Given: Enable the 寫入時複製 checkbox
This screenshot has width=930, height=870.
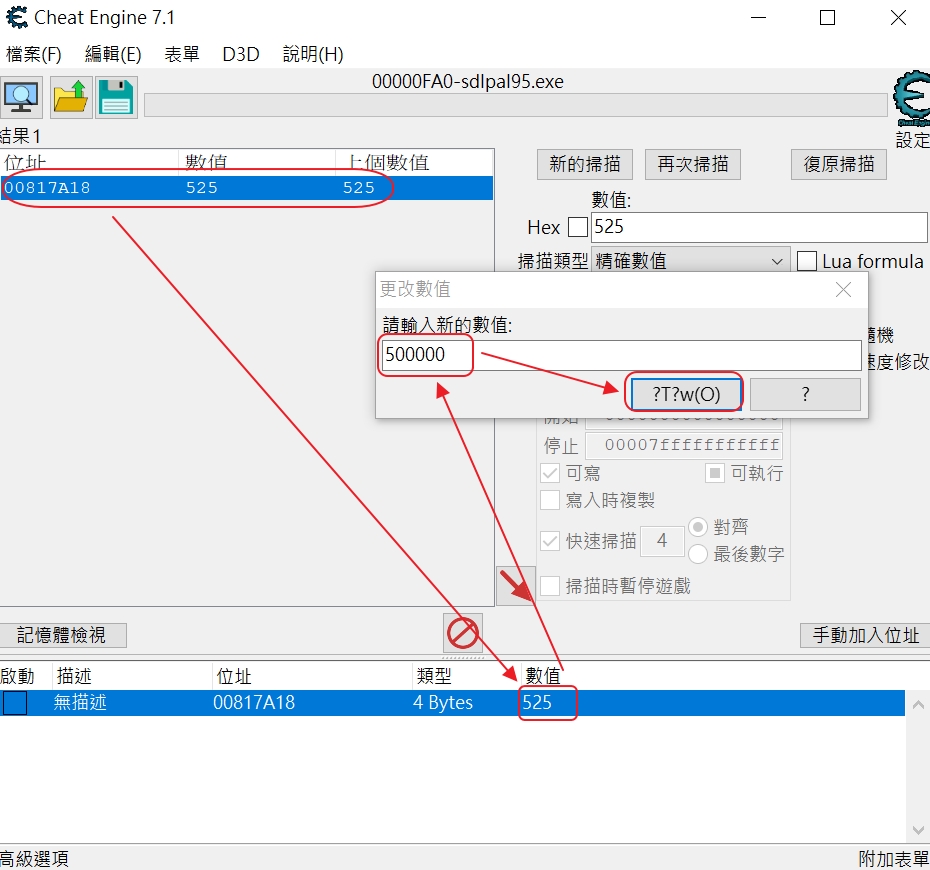Looking at the screenshot, I should coord(550,500).
